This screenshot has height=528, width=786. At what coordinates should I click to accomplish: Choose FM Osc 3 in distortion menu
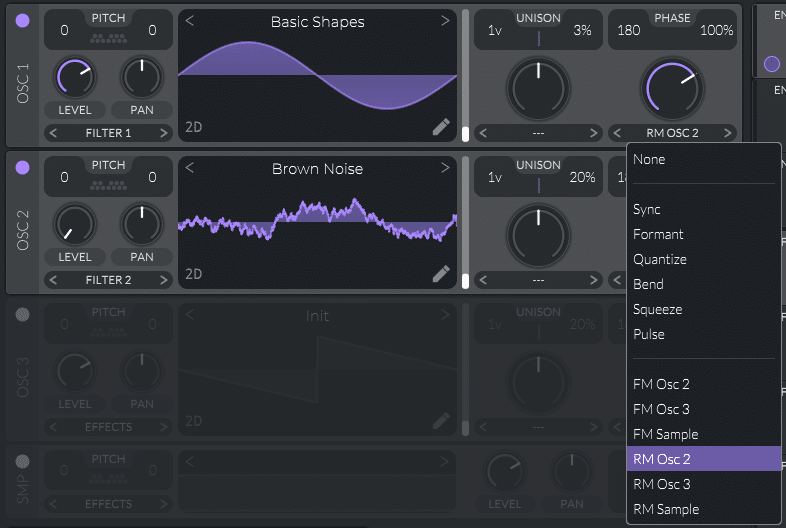(703, 409)
